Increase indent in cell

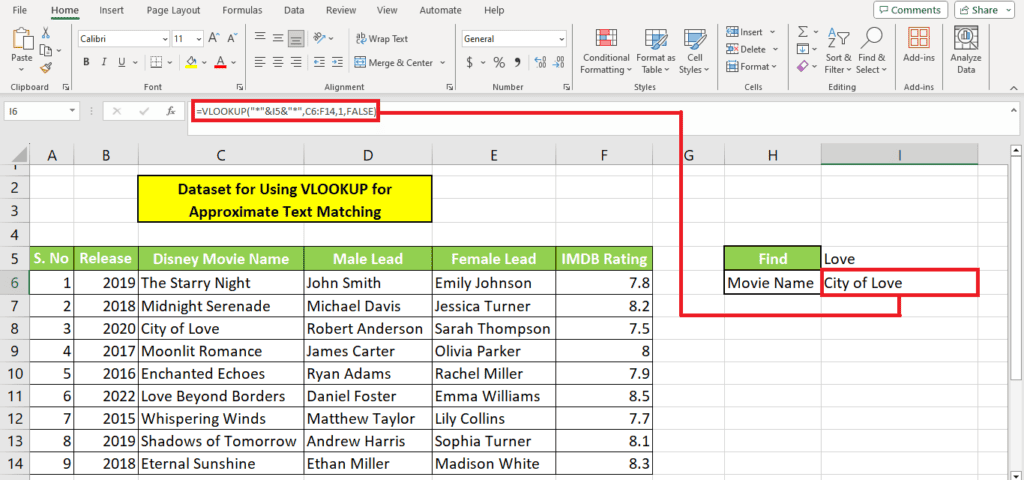coord(337,63)
